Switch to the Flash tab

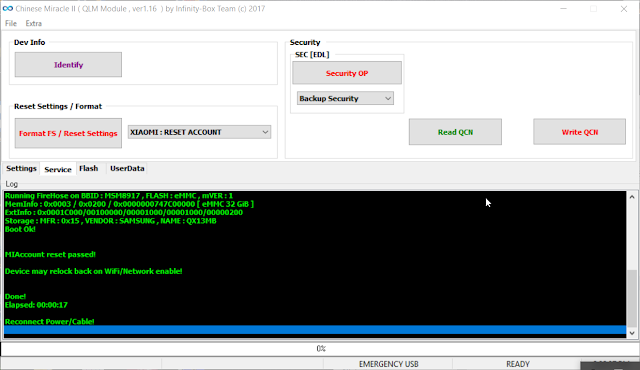89,168
